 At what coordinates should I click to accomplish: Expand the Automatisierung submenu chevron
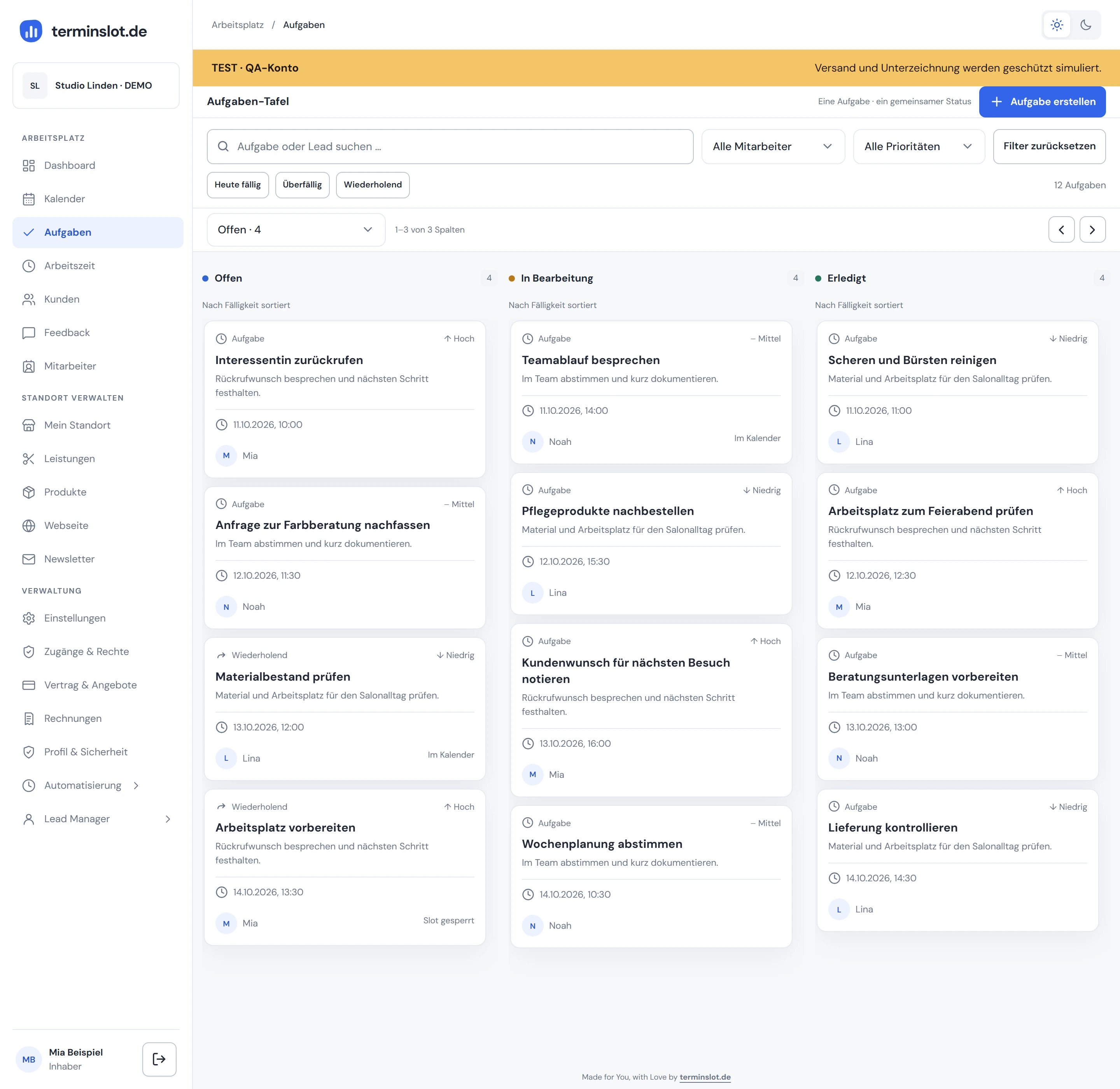click(136, 786)
